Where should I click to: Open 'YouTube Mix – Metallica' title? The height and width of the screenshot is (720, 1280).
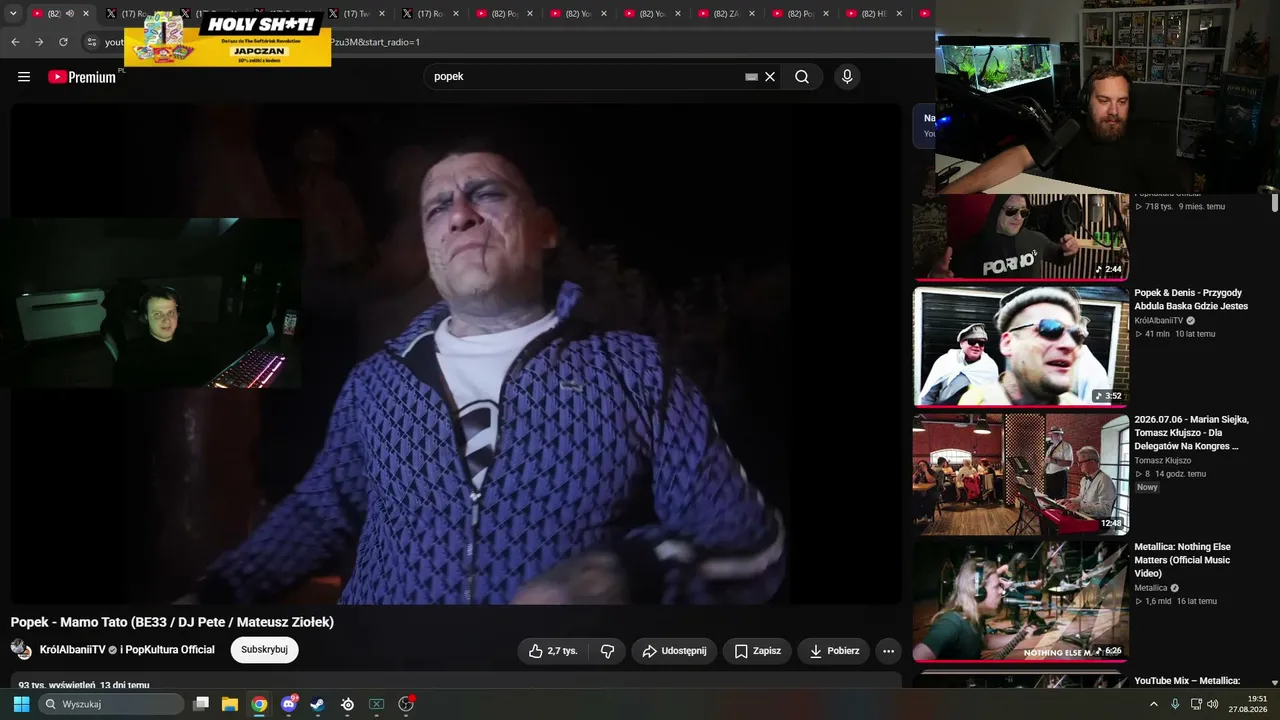[x=1187, y=681]
